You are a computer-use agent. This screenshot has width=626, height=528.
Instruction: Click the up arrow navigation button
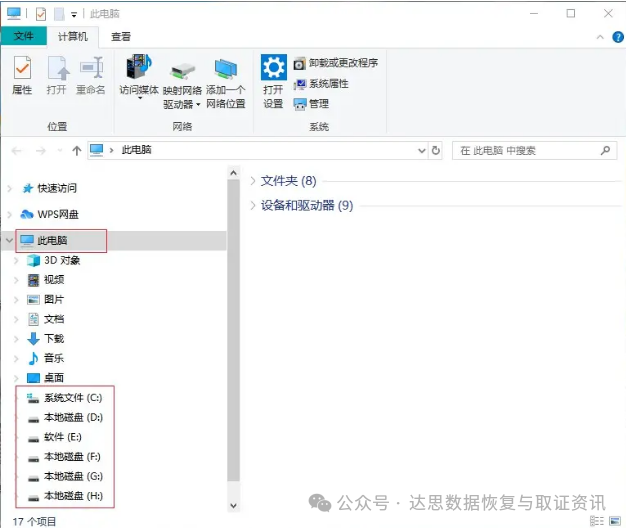click(x=77, y=150)
